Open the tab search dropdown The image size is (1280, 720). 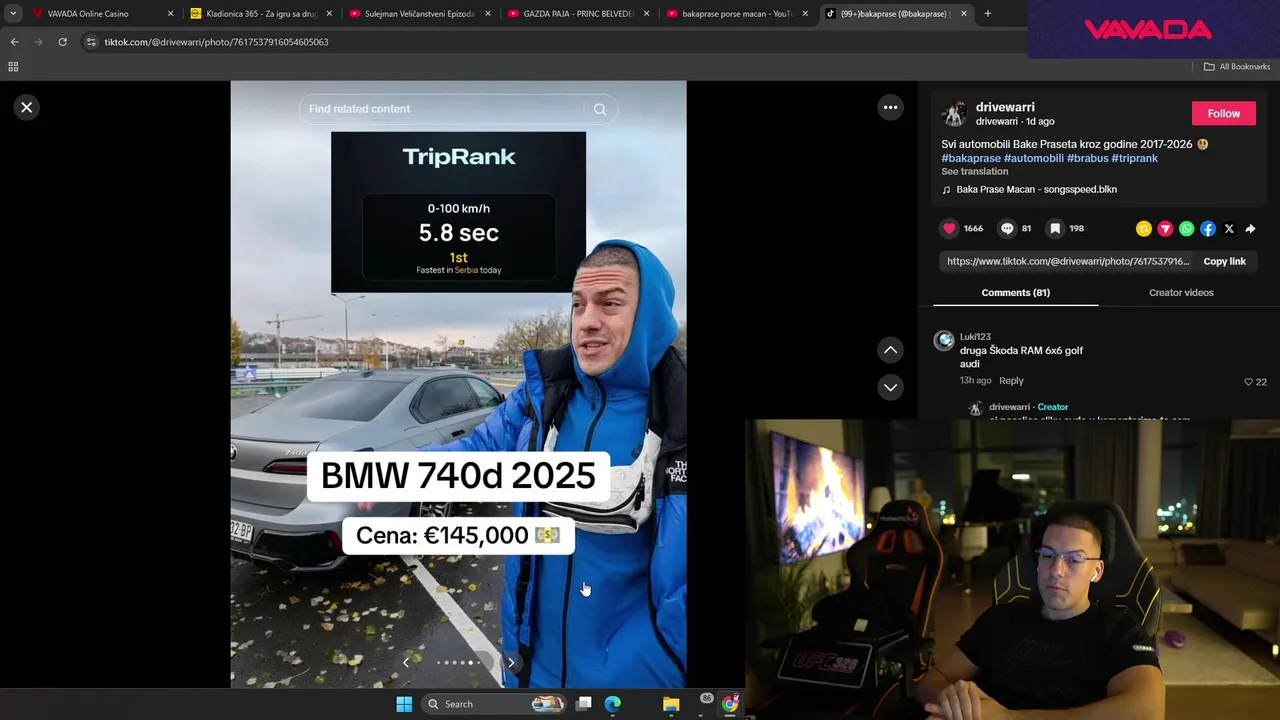click(12, 14)
